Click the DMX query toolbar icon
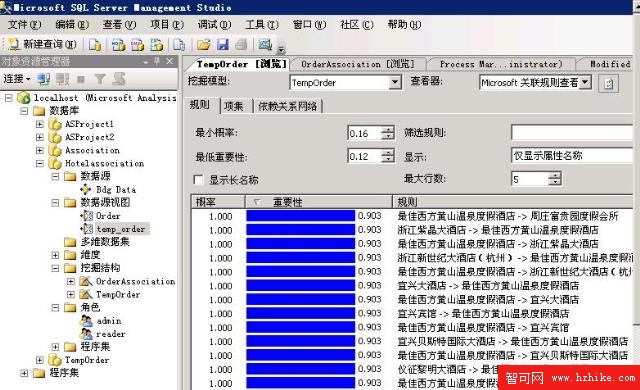640x390 pixels. click(138, 44)
